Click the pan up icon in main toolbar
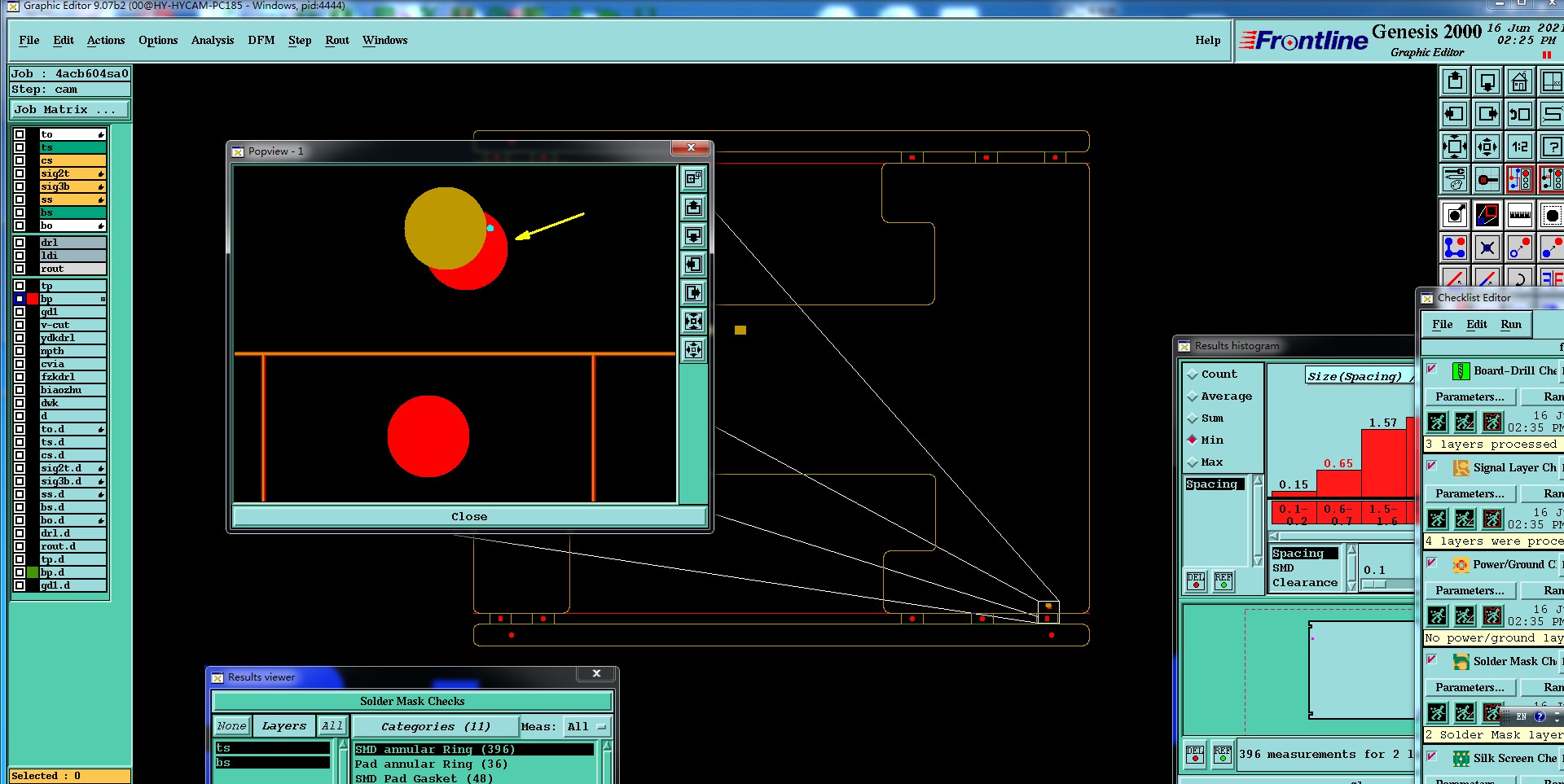This screenshot has height=784, width=1564. click(1455, 81)
